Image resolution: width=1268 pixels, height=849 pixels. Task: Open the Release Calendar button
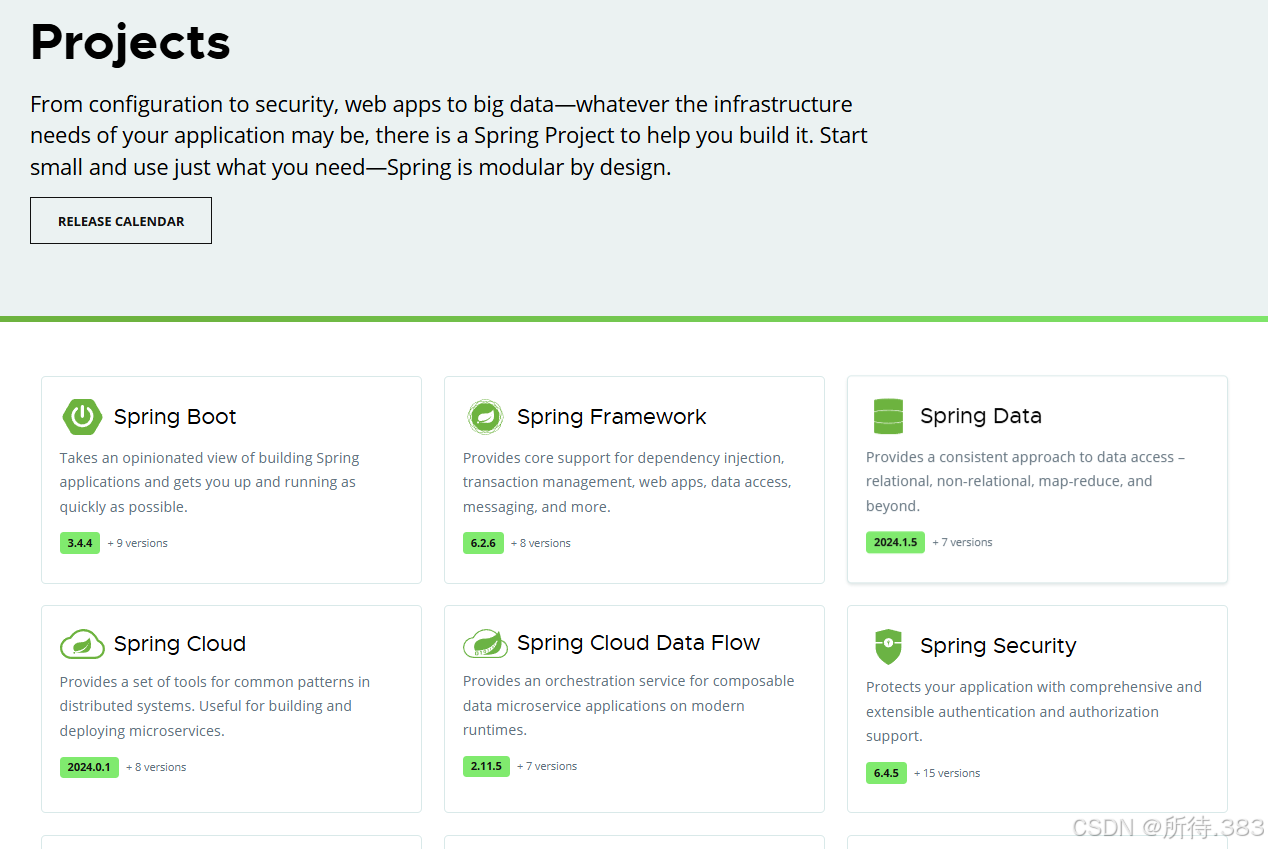[121, 220]
